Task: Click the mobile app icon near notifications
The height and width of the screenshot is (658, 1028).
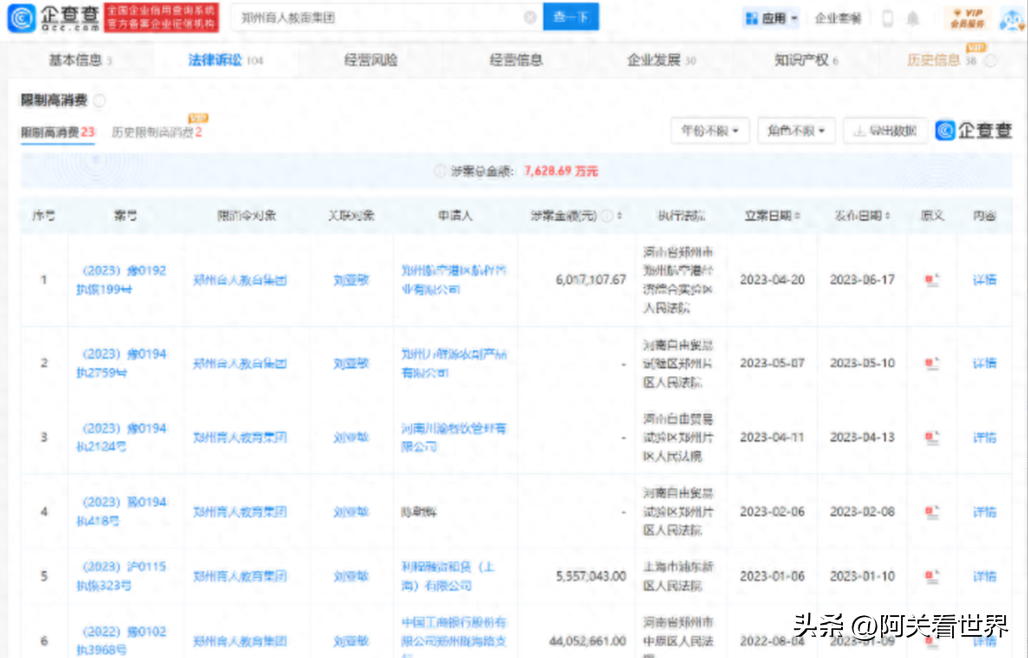Action: 889,18
